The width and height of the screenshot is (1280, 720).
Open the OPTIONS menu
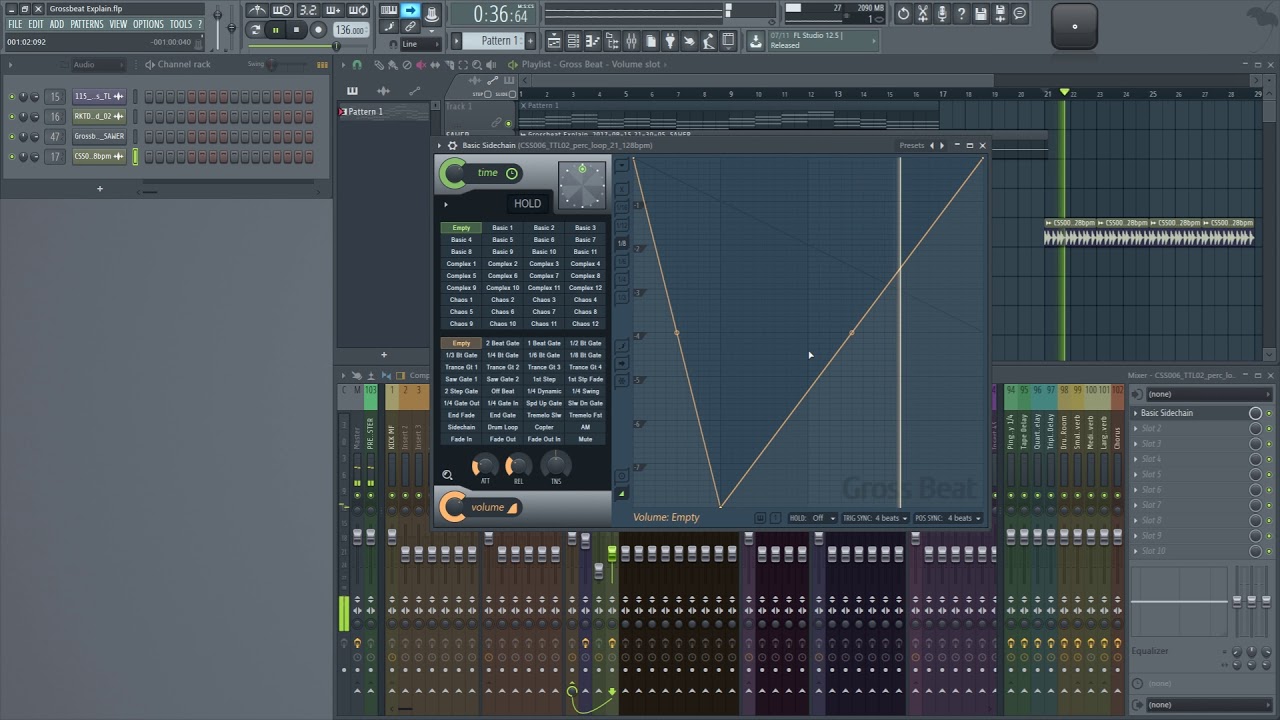[148, 24]
